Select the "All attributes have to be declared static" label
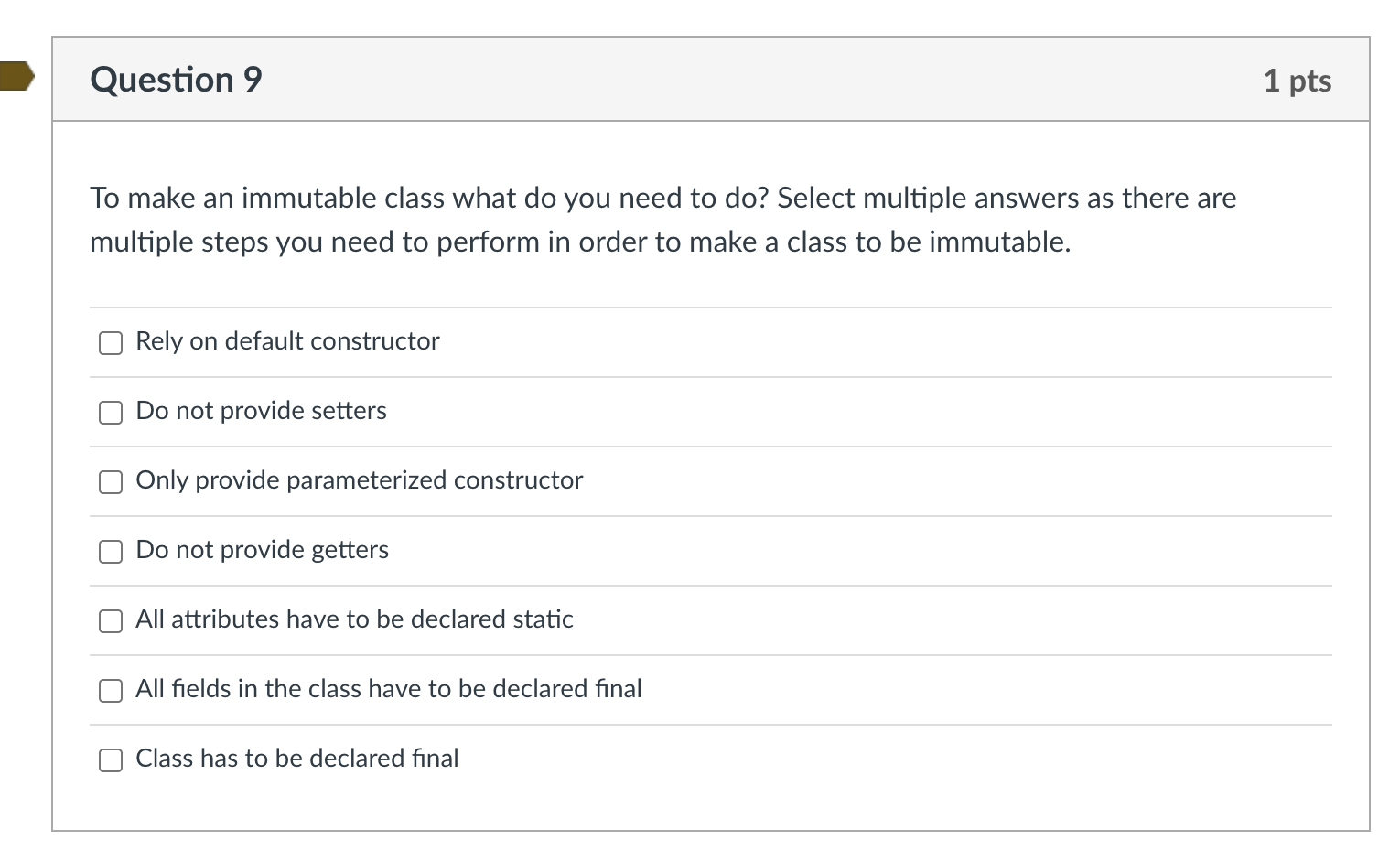 (354, 619)
